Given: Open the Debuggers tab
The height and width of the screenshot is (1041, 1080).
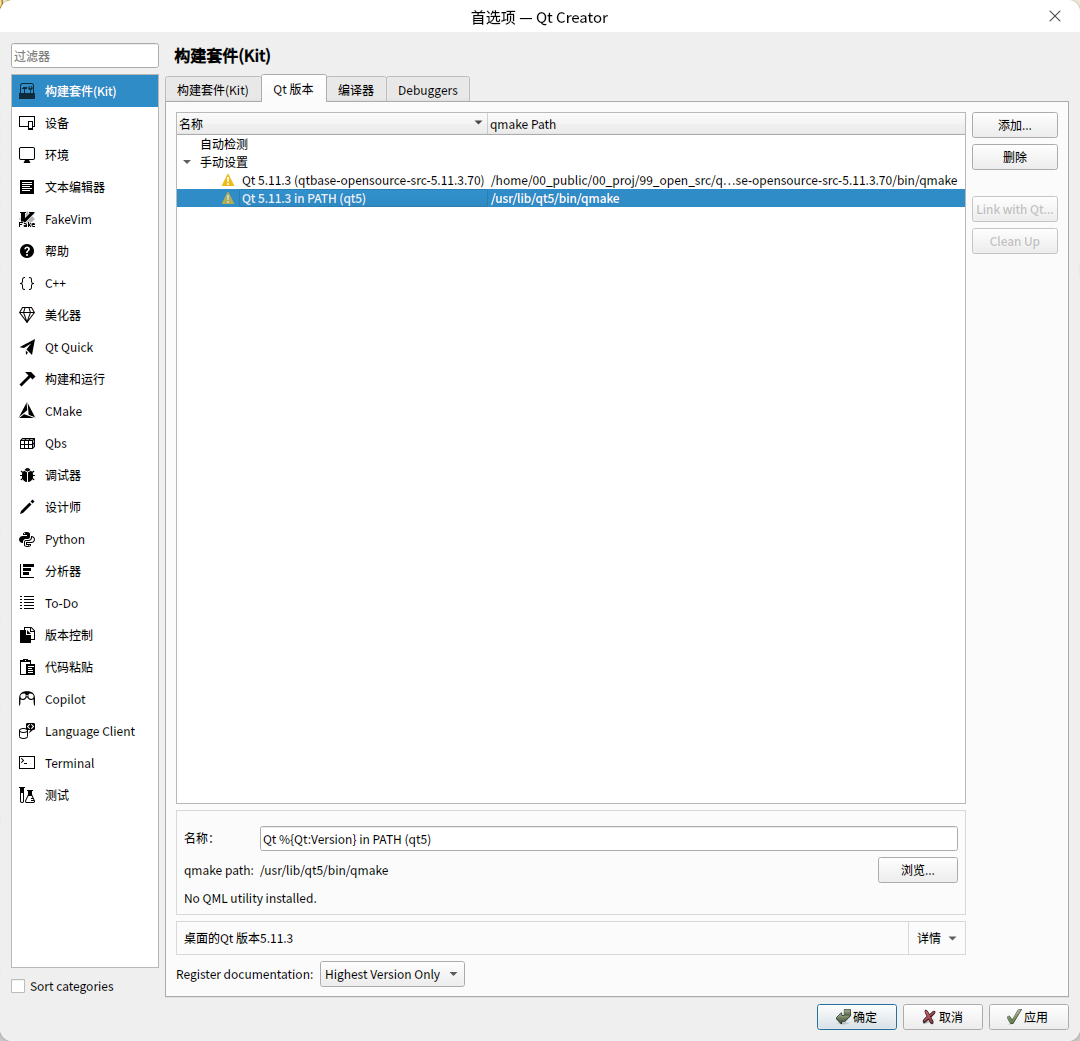Looking at the screenshot, I should 428,90.
